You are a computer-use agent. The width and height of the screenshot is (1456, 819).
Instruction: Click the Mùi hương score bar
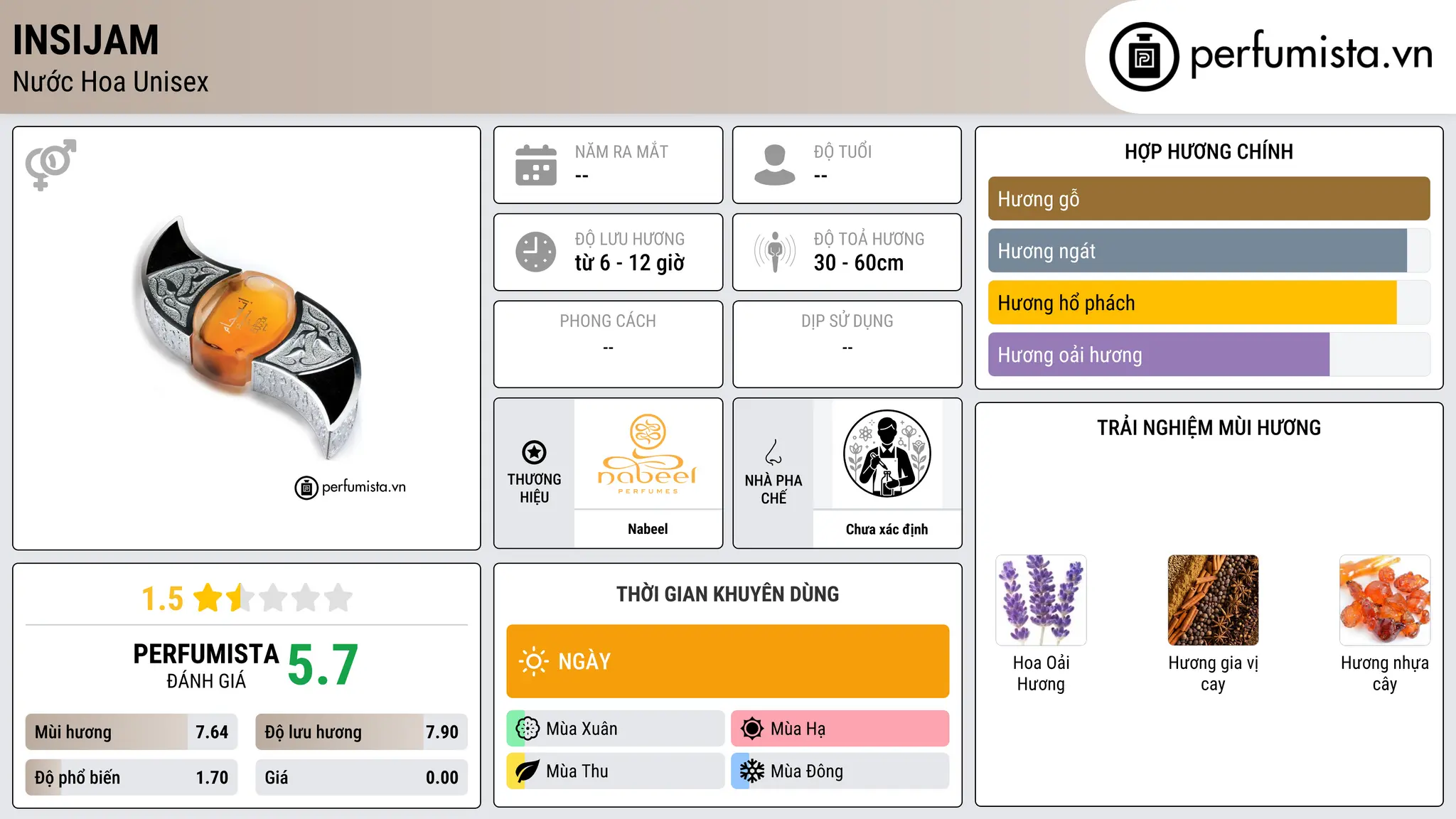tap(132, 732)
